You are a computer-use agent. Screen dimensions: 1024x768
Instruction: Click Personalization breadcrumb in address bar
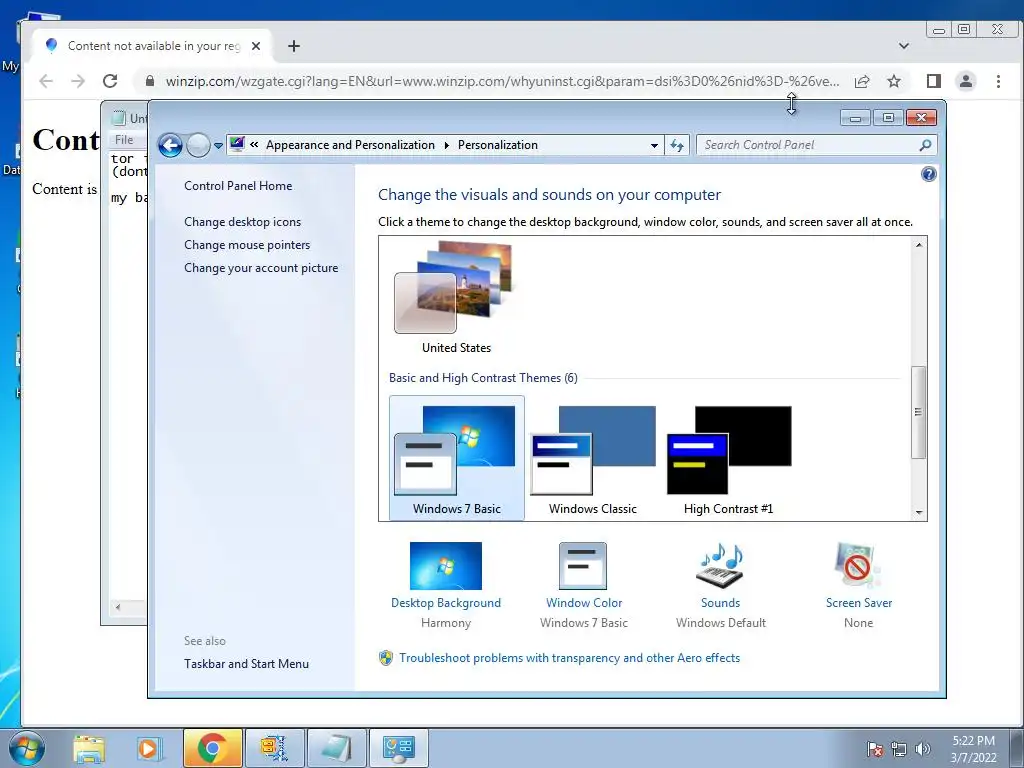coord(498,145)
